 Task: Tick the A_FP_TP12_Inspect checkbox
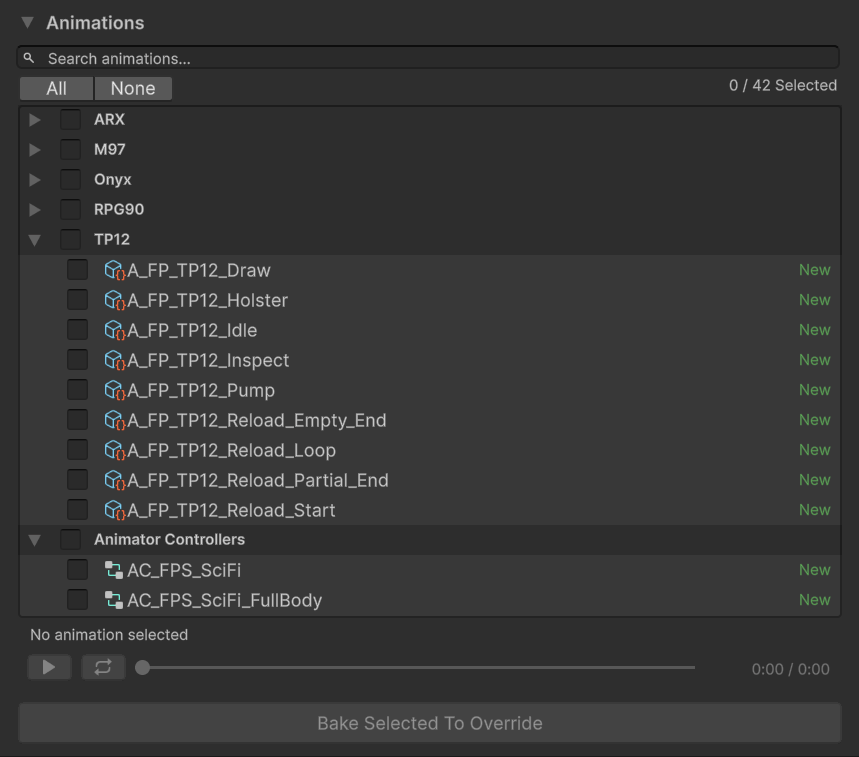pos(77,360)
